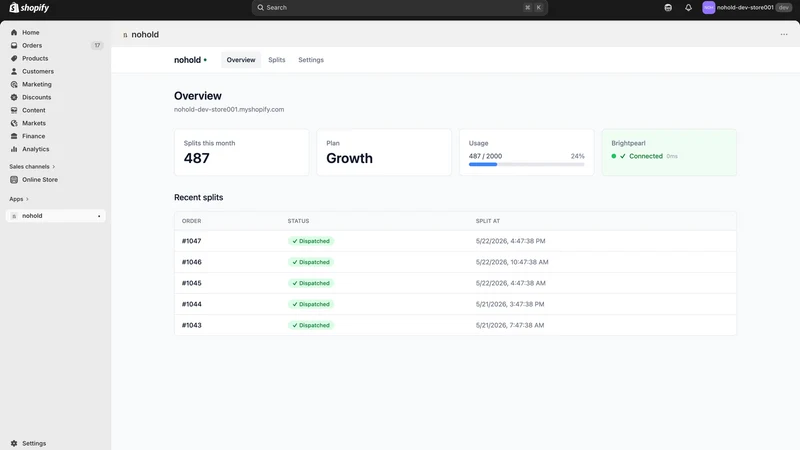Click the Orders count badge 17
The height and width of the screenshot is (450, 800).
pos(97,45)
